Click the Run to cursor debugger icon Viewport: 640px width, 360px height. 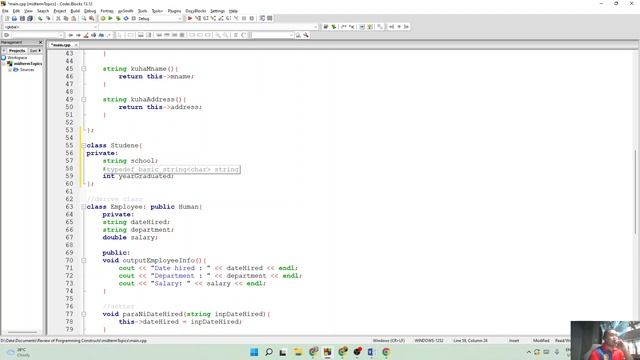point(198,18)
